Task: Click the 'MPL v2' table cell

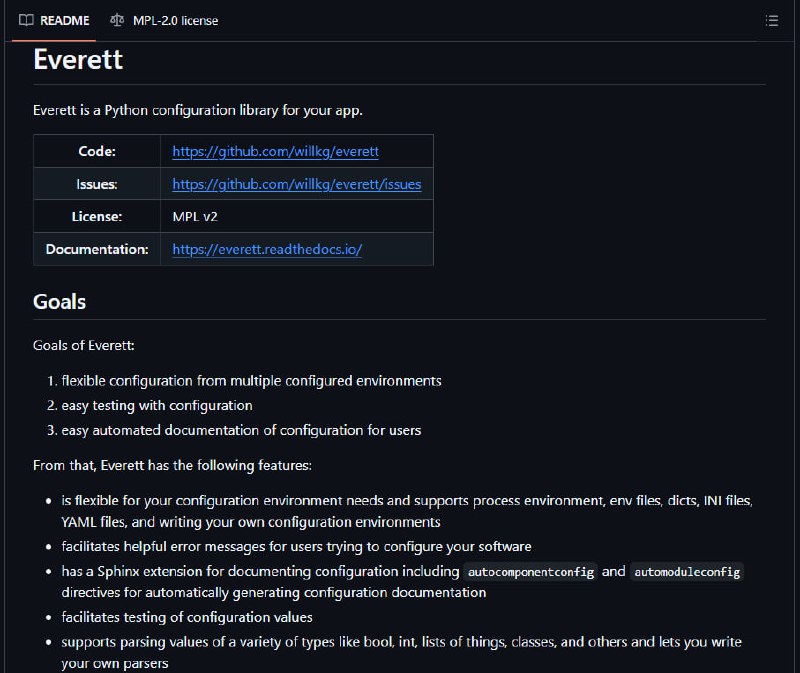Action: [x=297, y=216]
